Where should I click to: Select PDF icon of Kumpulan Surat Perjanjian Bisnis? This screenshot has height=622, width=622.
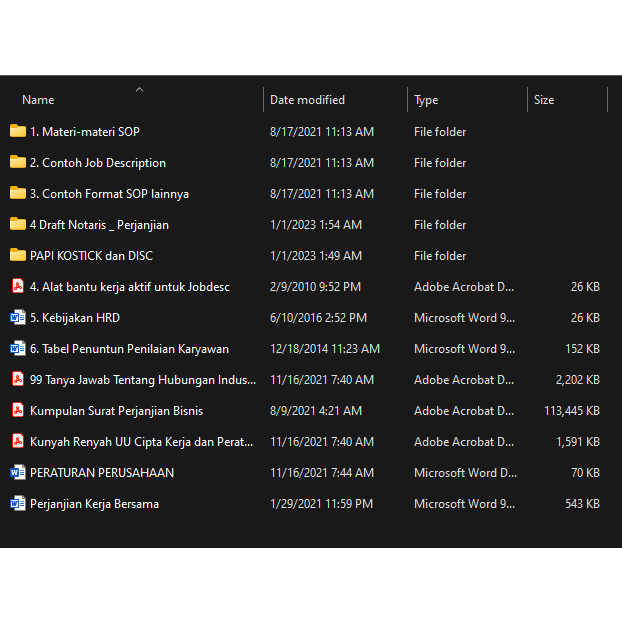click(x=18, y=410)
